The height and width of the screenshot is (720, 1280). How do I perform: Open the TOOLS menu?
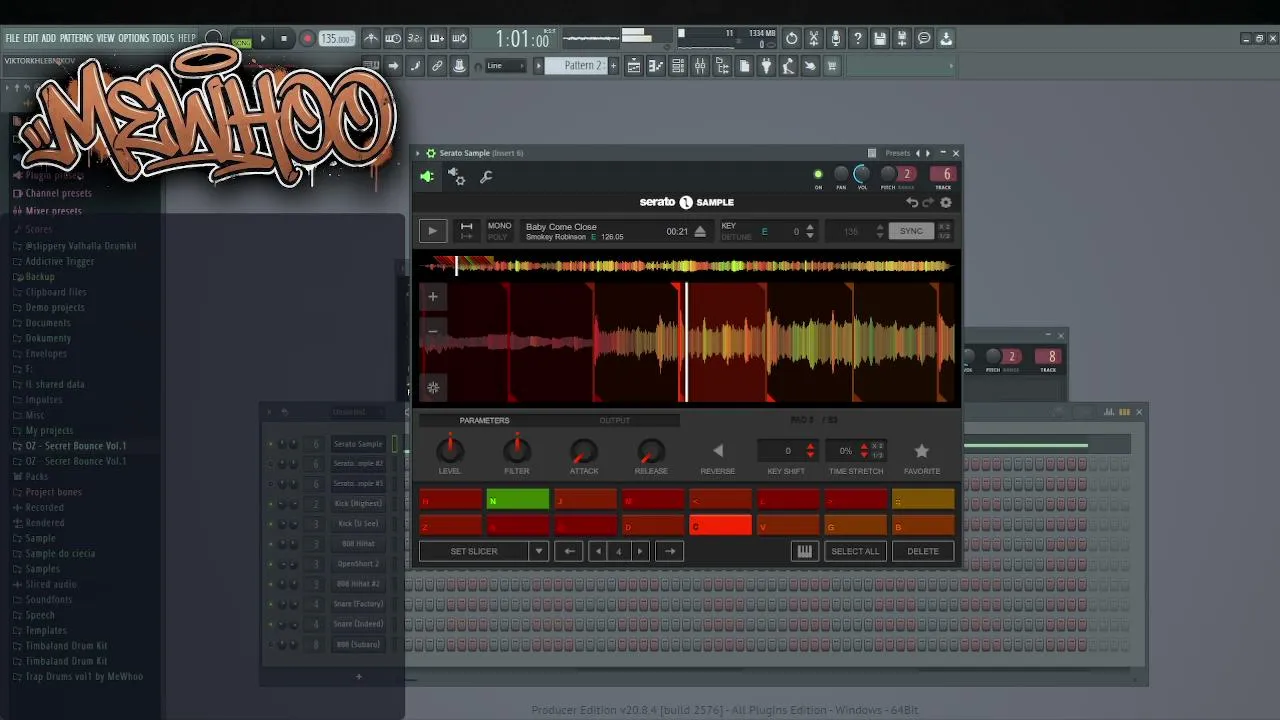click(x=163, y=38)
